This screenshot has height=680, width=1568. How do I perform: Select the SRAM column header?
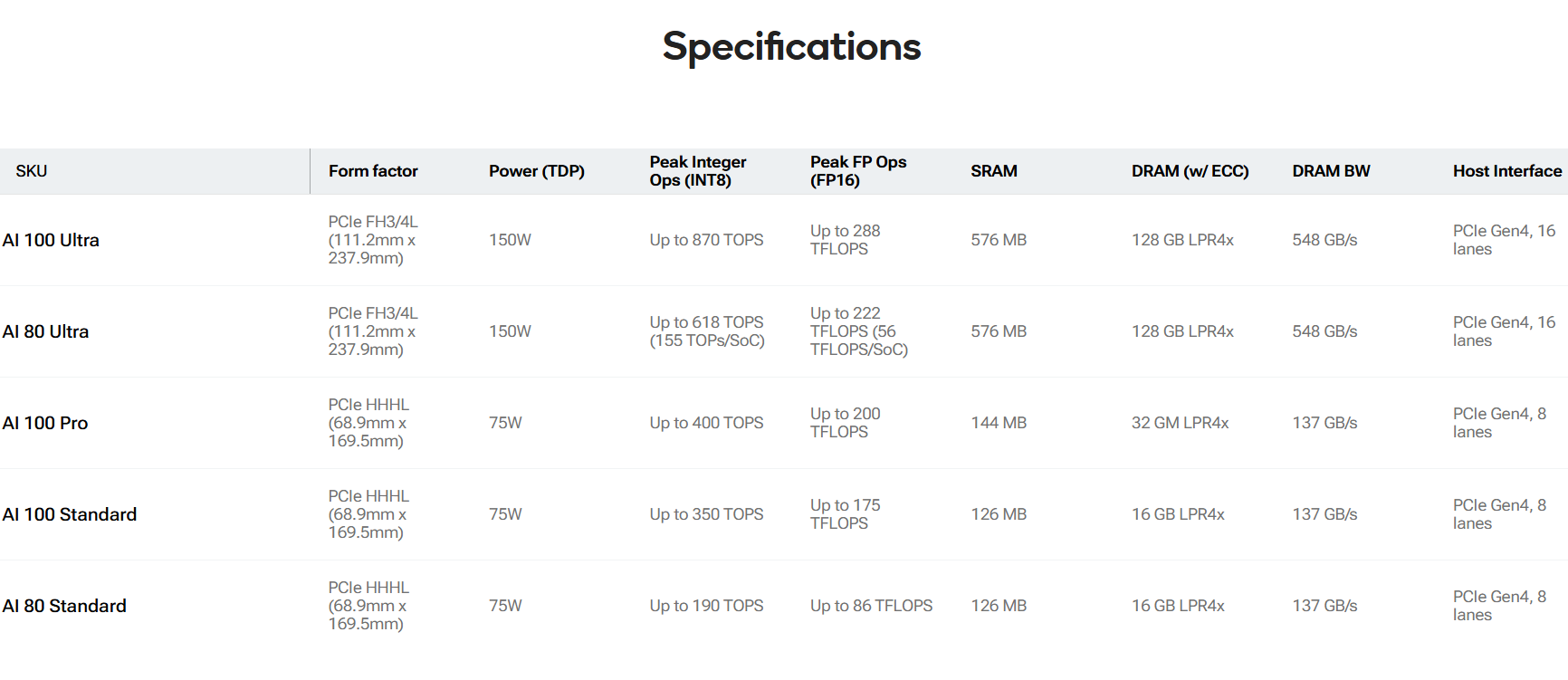(x=994, y=171)
